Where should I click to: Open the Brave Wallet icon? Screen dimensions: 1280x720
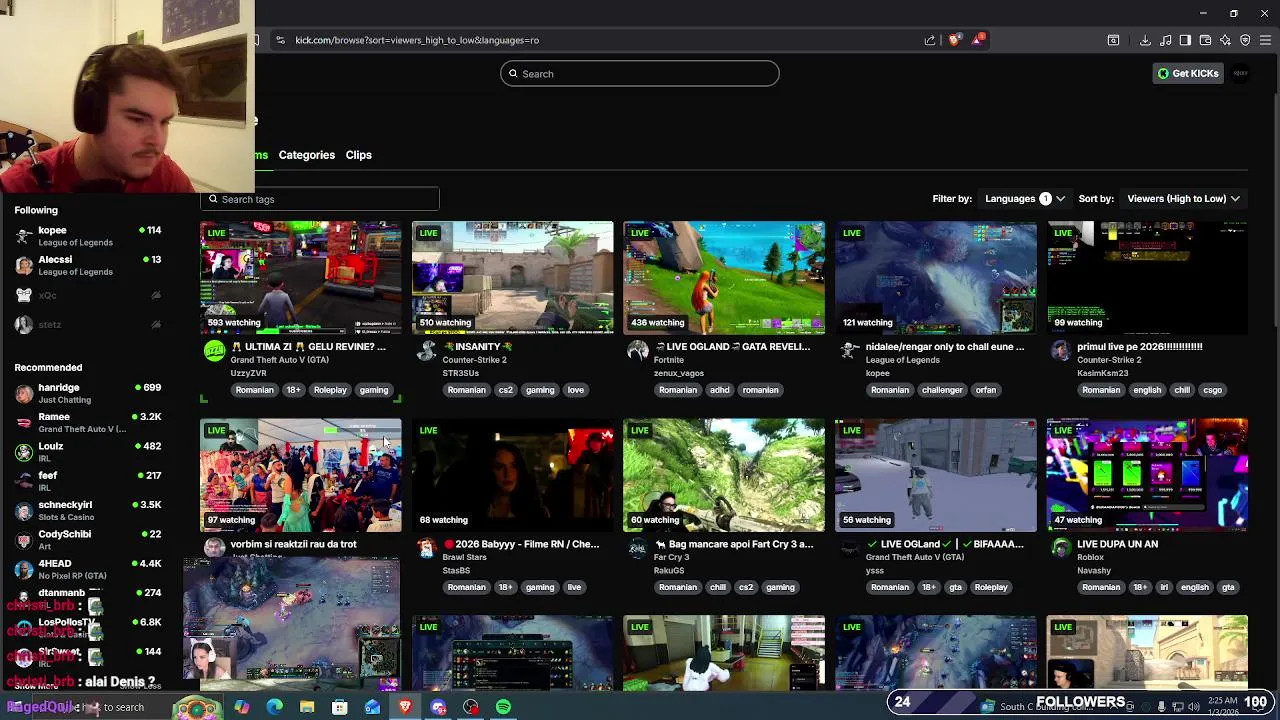1205,40
